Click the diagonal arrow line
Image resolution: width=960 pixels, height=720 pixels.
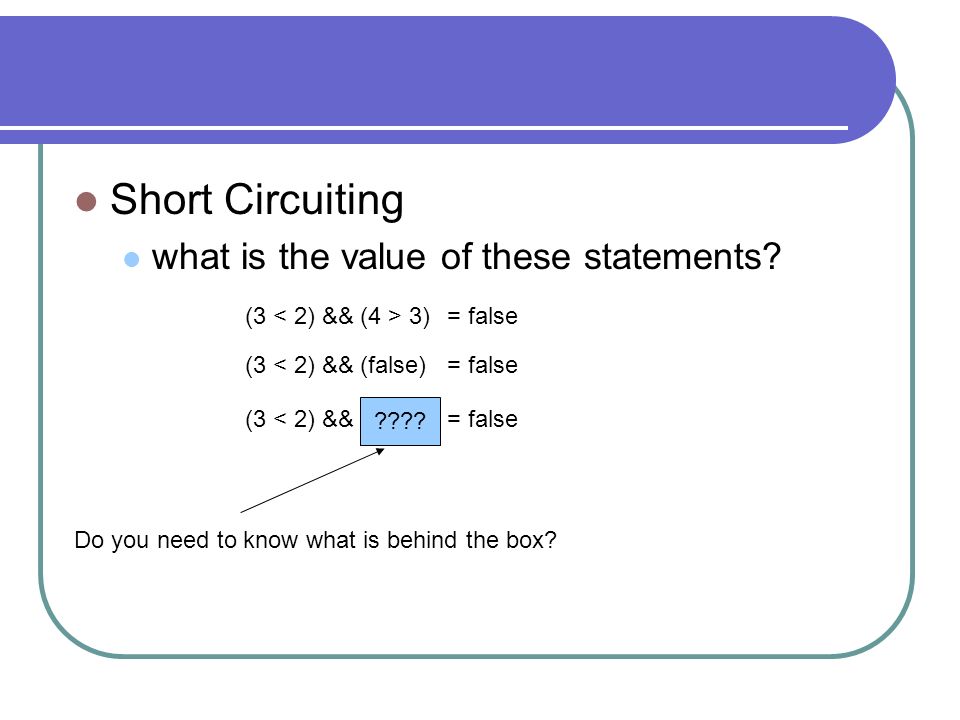click(x=311, y=481)
